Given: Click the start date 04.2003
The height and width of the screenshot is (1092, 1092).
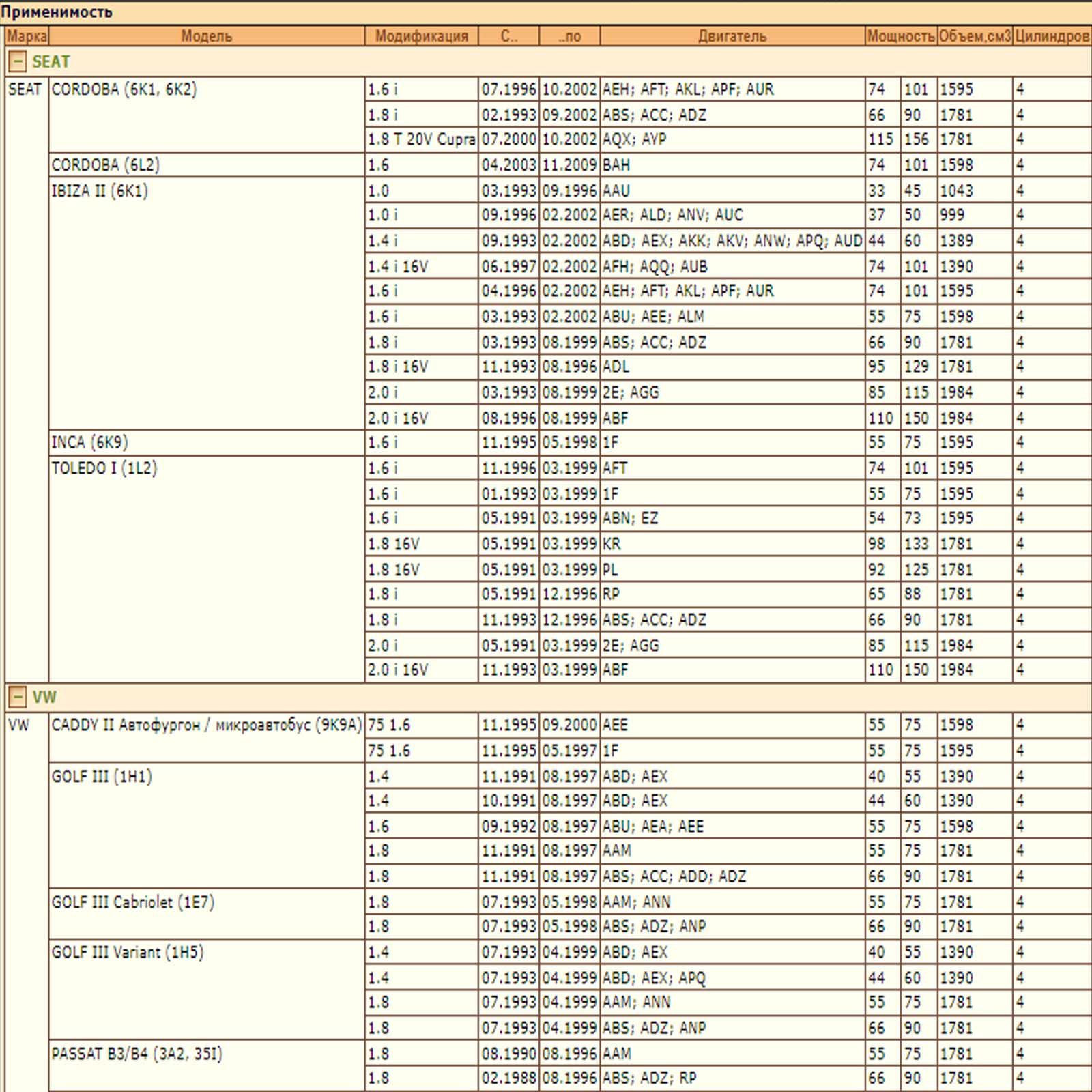Looking at the screenshot, I should tap(509, 164).
